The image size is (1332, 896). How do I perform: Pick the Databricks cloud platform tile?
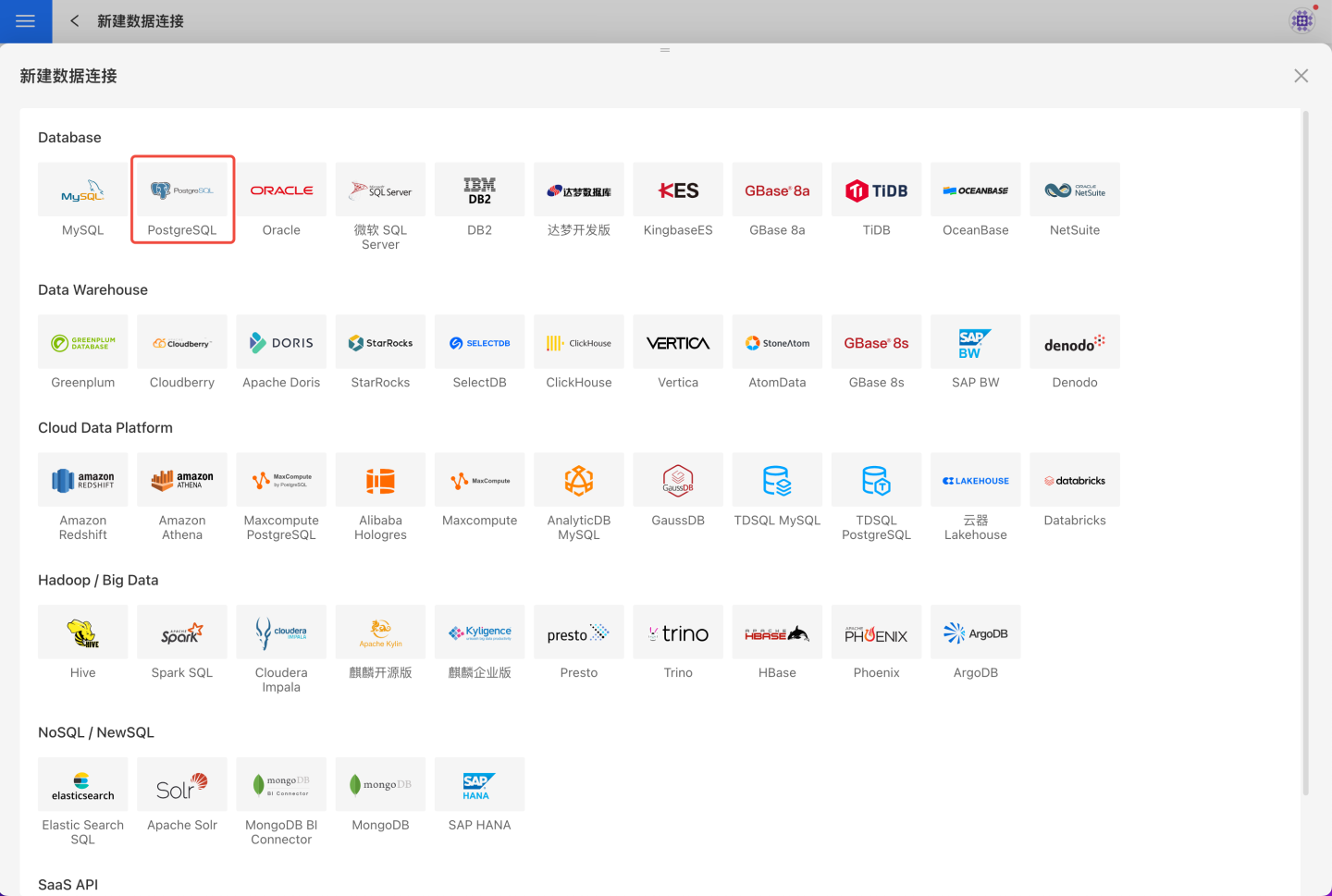(1075, 481)
